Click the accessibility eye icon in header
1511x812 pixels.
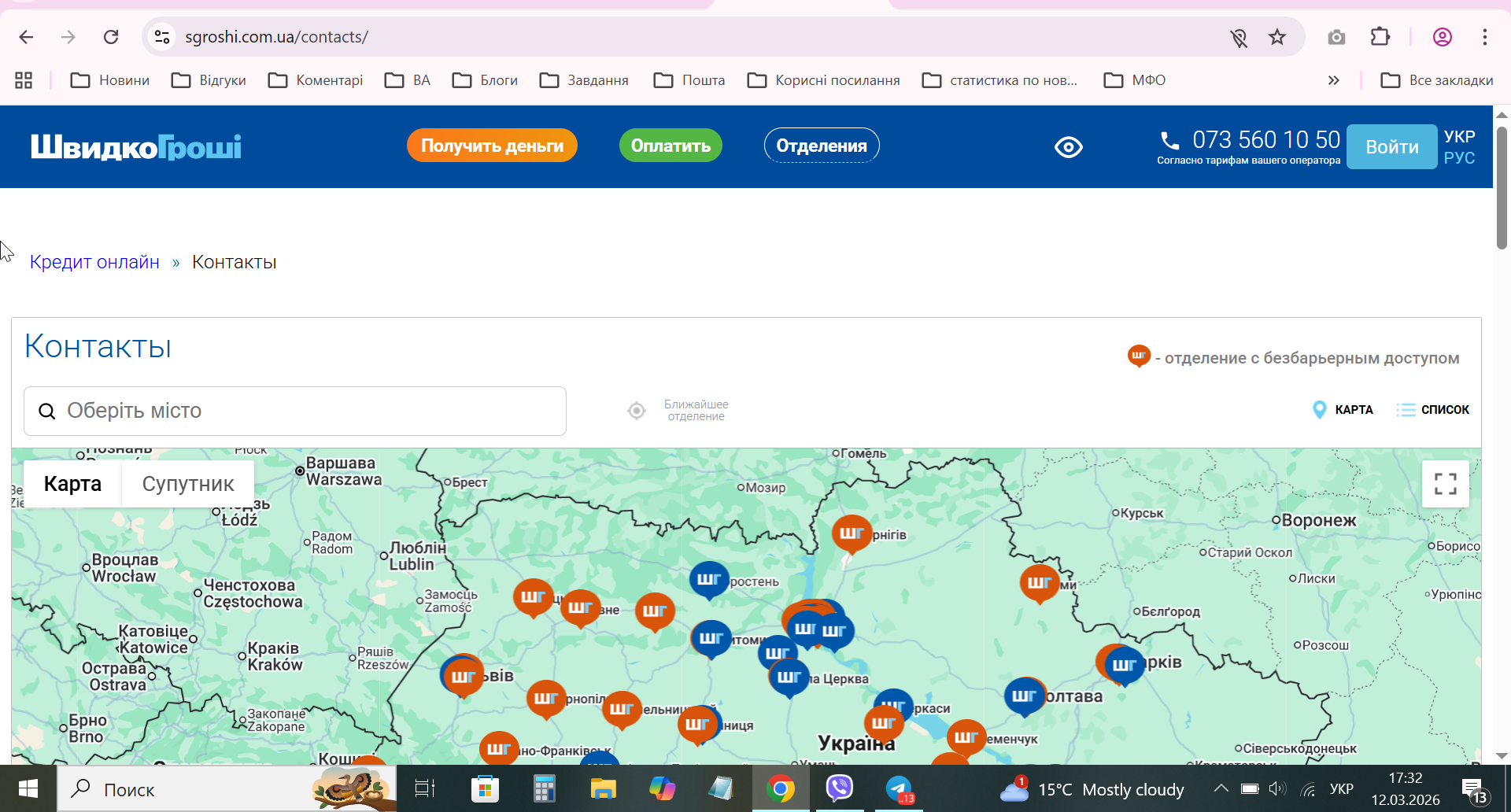(x=1068, y=147)
